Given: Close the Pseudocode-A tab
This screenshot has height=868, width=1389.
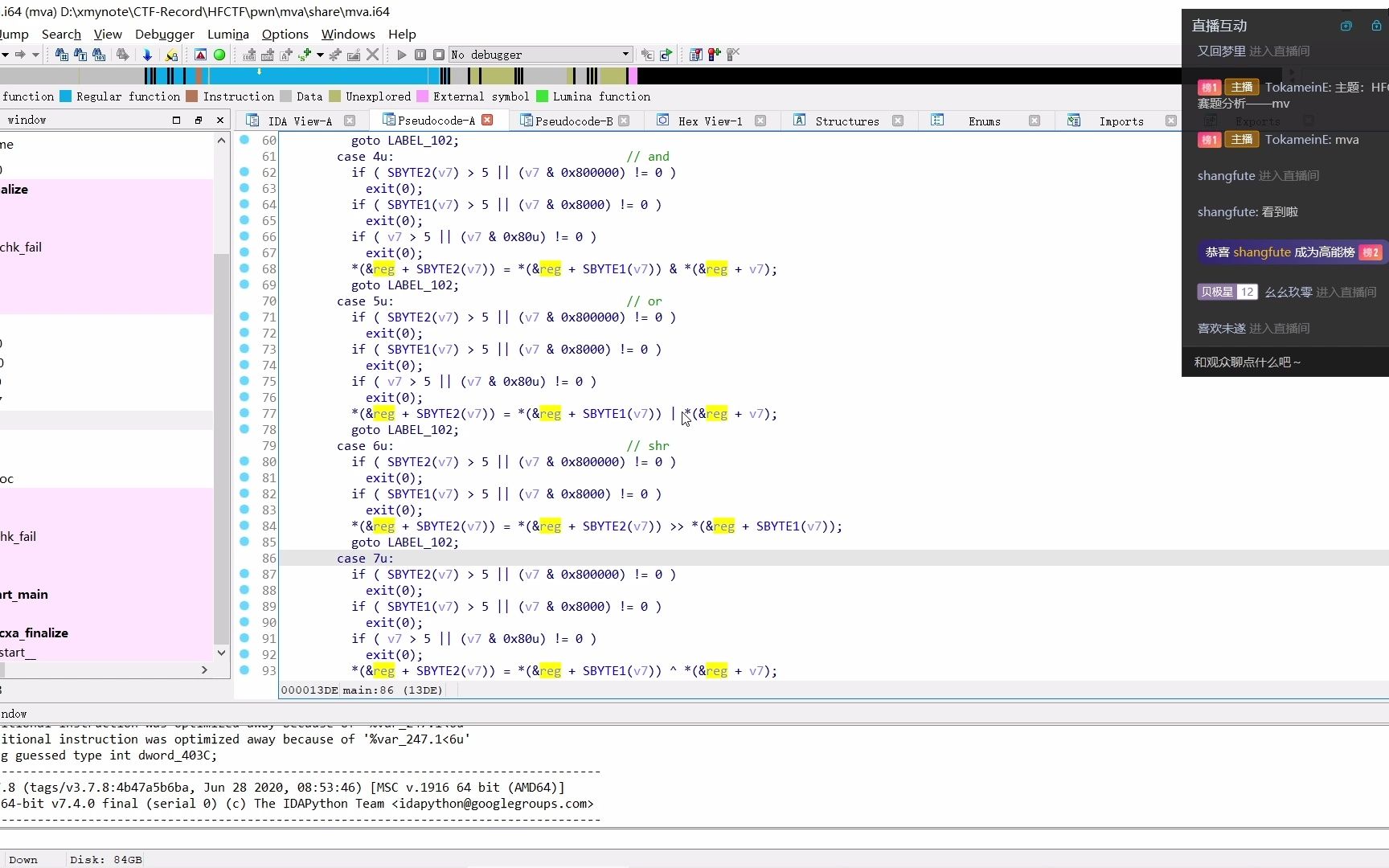Looking at the screenshot, I should click(487, 120).
